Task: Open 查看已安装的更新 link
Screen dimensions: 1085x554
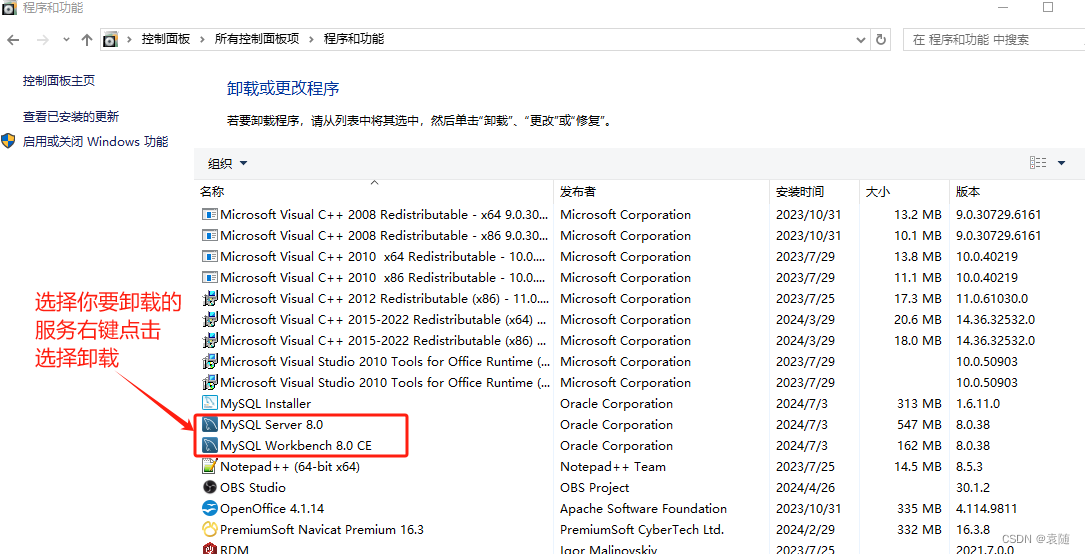Action: click(71, 117)
